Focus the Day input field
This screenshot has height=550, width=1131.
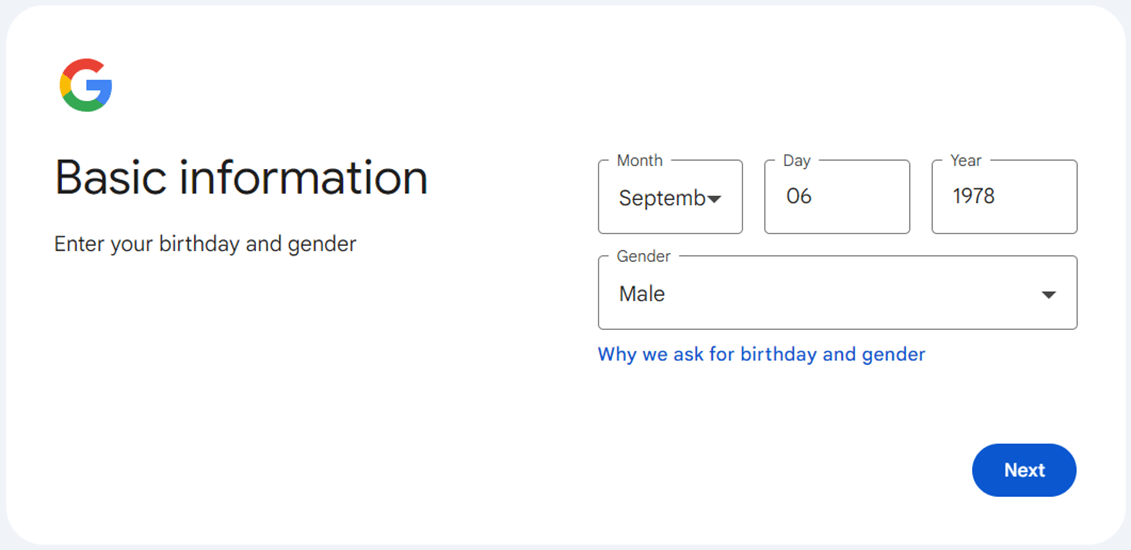pyautogui.click(x=850, y=197)
